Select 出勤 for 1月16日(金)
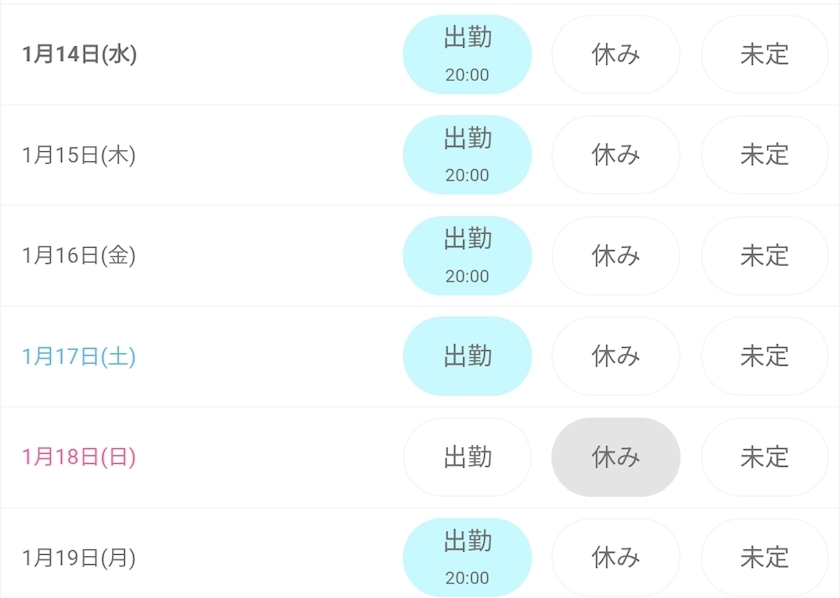The height and width of the screenshot is (598, 840). coord(467,256)
